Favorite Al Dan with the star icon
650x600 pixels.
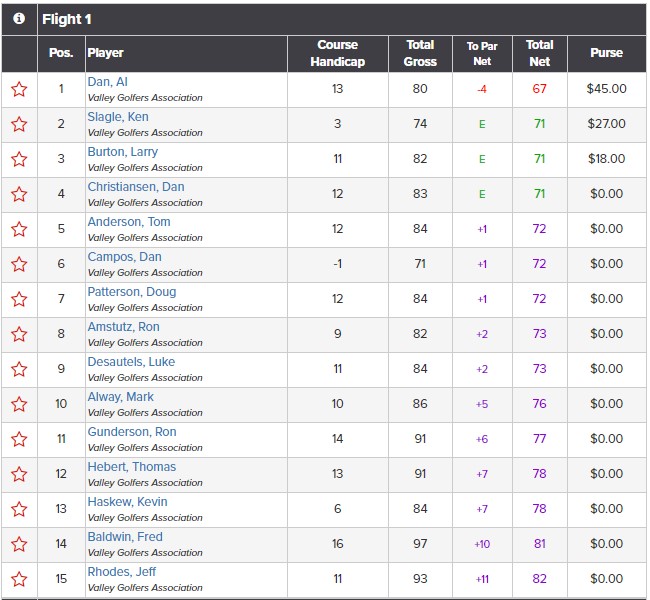(x=19, y=89)
